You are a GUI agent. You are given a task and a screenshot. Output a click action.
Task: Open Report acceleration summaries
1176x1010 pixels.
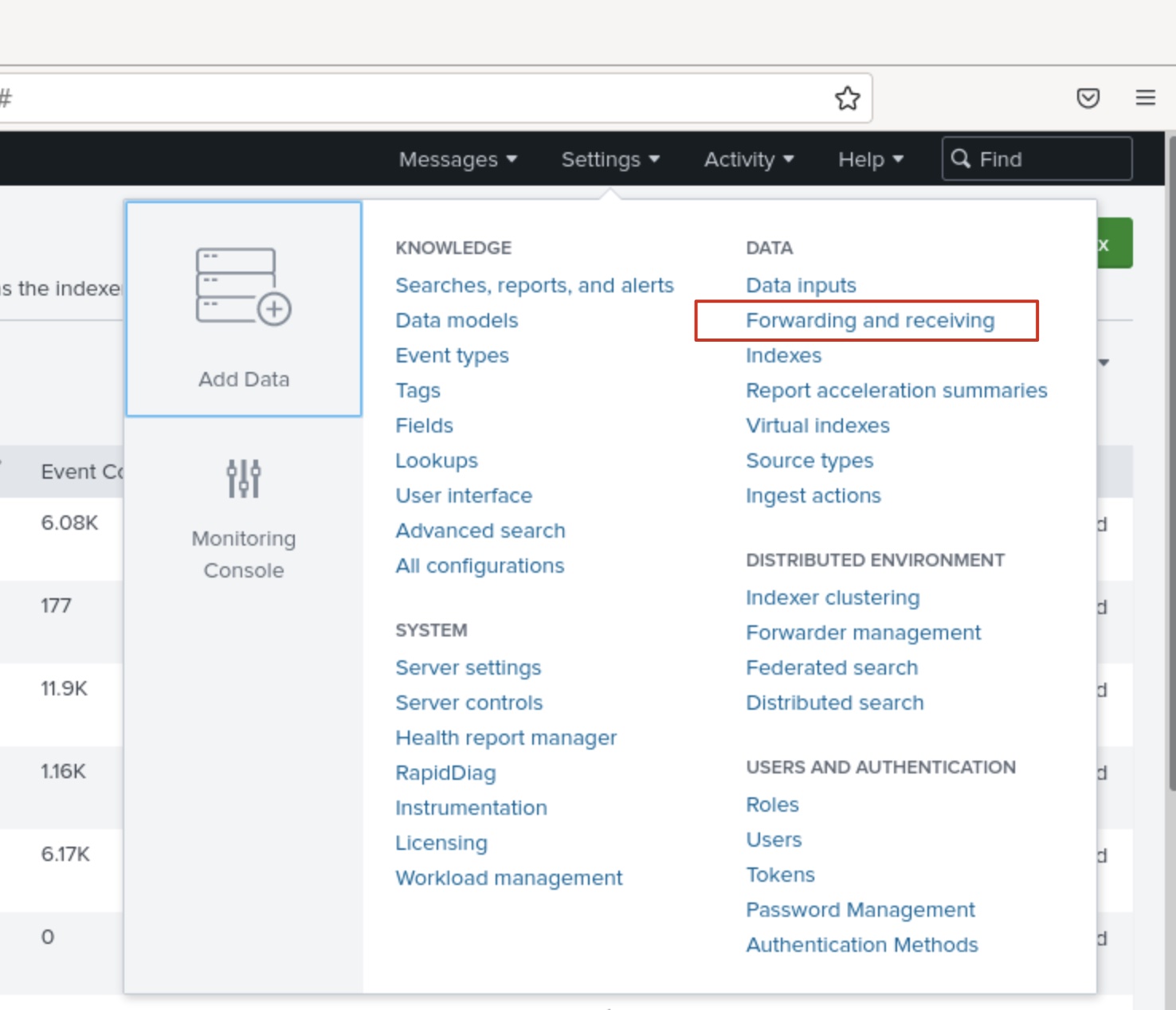896,390
